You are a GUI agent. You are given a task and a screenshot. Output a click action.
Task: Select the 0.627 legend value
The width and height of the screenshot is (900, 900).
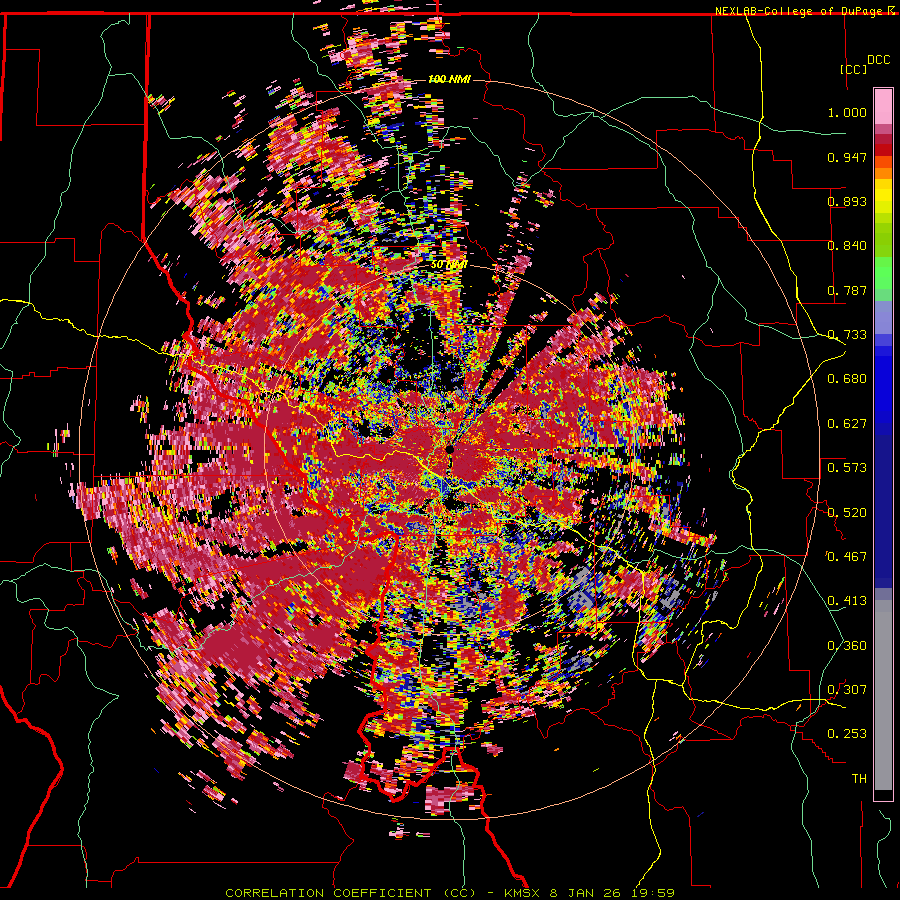pyautogui.click(x=847, y=424)
